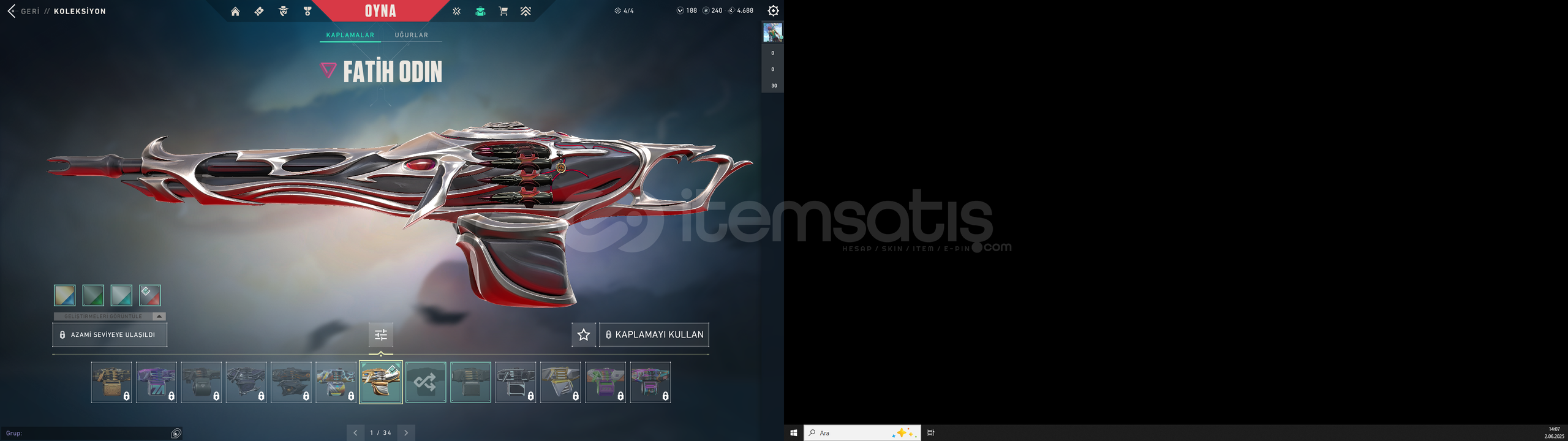Open the home screen icon
This screenshot has height=441, width=1568.
pyautogui.click(x=235, y=11)
